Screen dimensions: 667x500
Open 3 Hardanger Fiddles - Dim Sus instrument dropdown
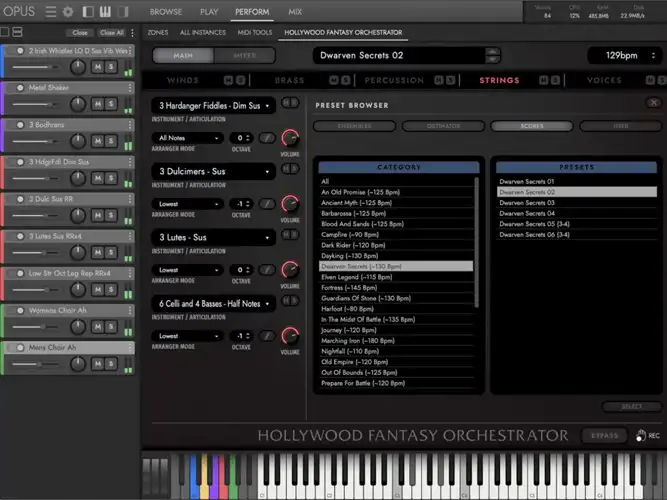[x=214, y=106]
